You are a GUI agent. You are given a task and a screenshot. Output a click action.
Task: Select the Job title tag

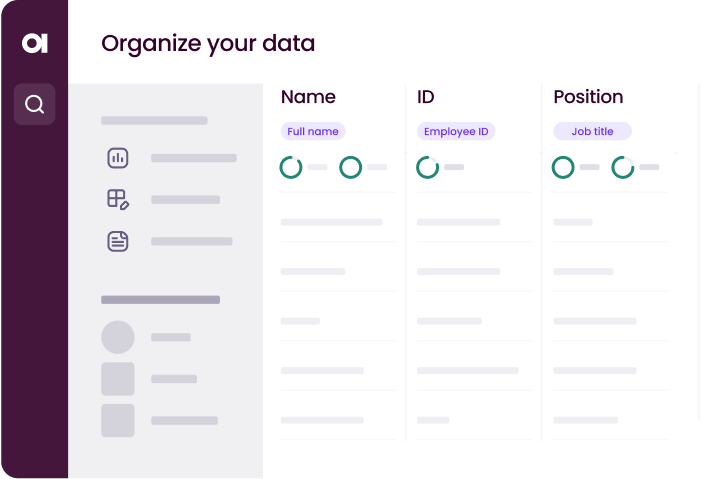coord(592,131)
